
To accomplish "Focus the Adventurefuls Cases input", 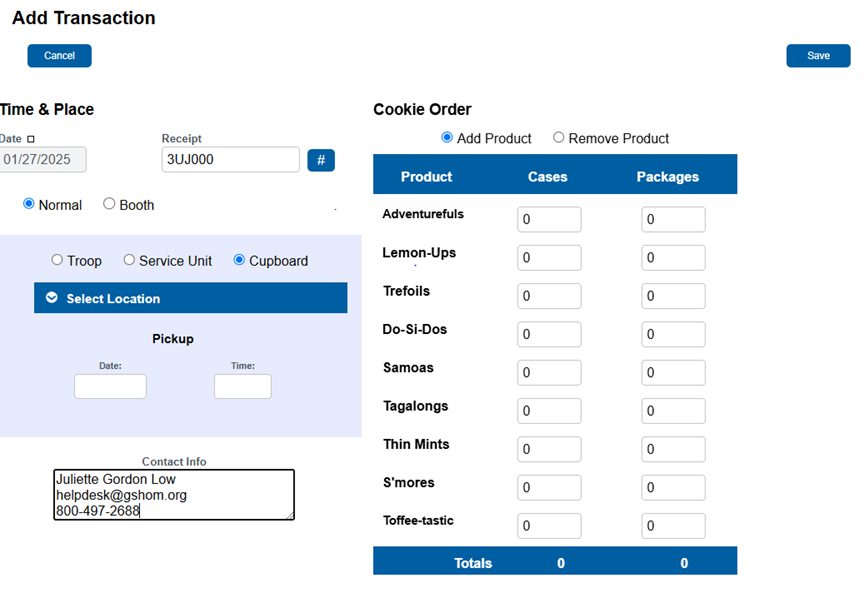I will [x=548, y=220].
